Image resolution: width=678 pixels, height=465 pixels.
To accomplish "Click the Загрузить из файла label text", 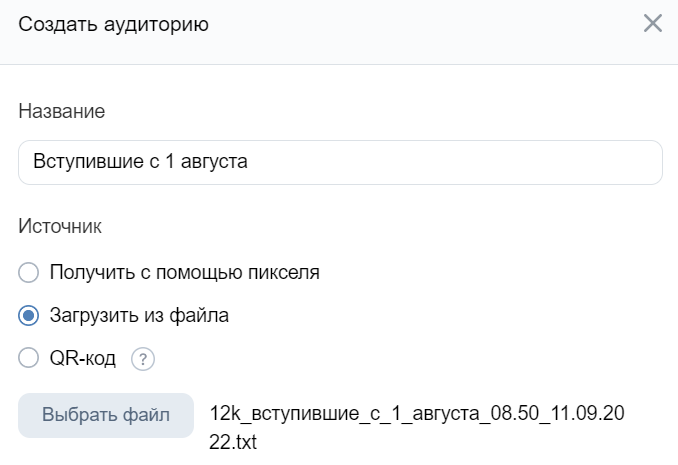I will [x=139, y=315].
